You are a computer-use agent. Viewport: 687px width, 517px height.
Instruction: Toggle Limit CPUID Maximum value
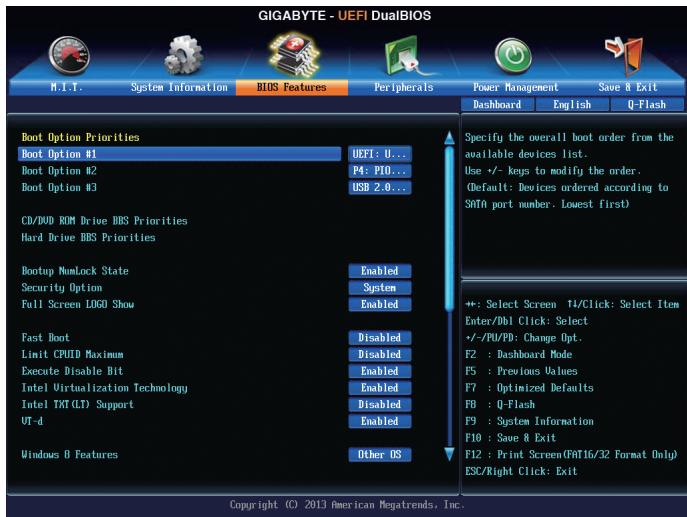pyautogui.click(x=380, y=354)
